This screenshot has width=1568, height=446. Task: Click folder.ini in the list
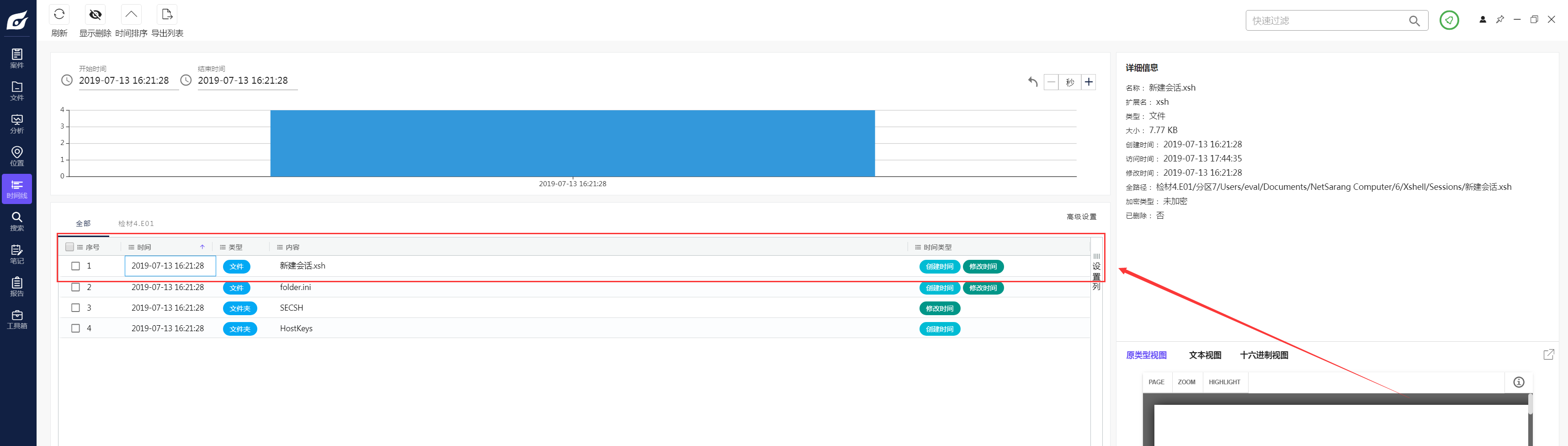click(x=295, y=287)
